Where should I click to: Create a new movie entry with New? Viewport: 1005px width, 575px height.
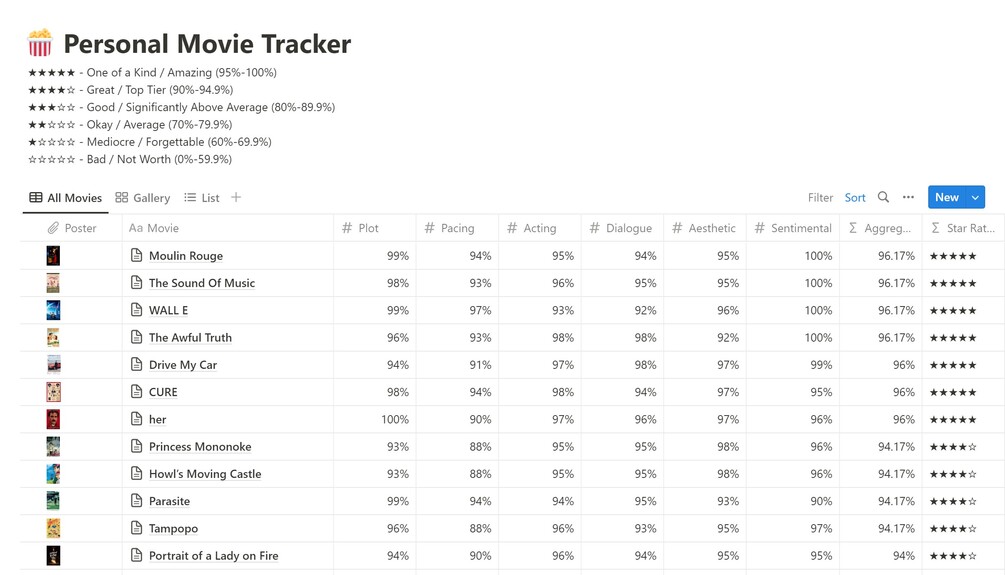[946, 198]
